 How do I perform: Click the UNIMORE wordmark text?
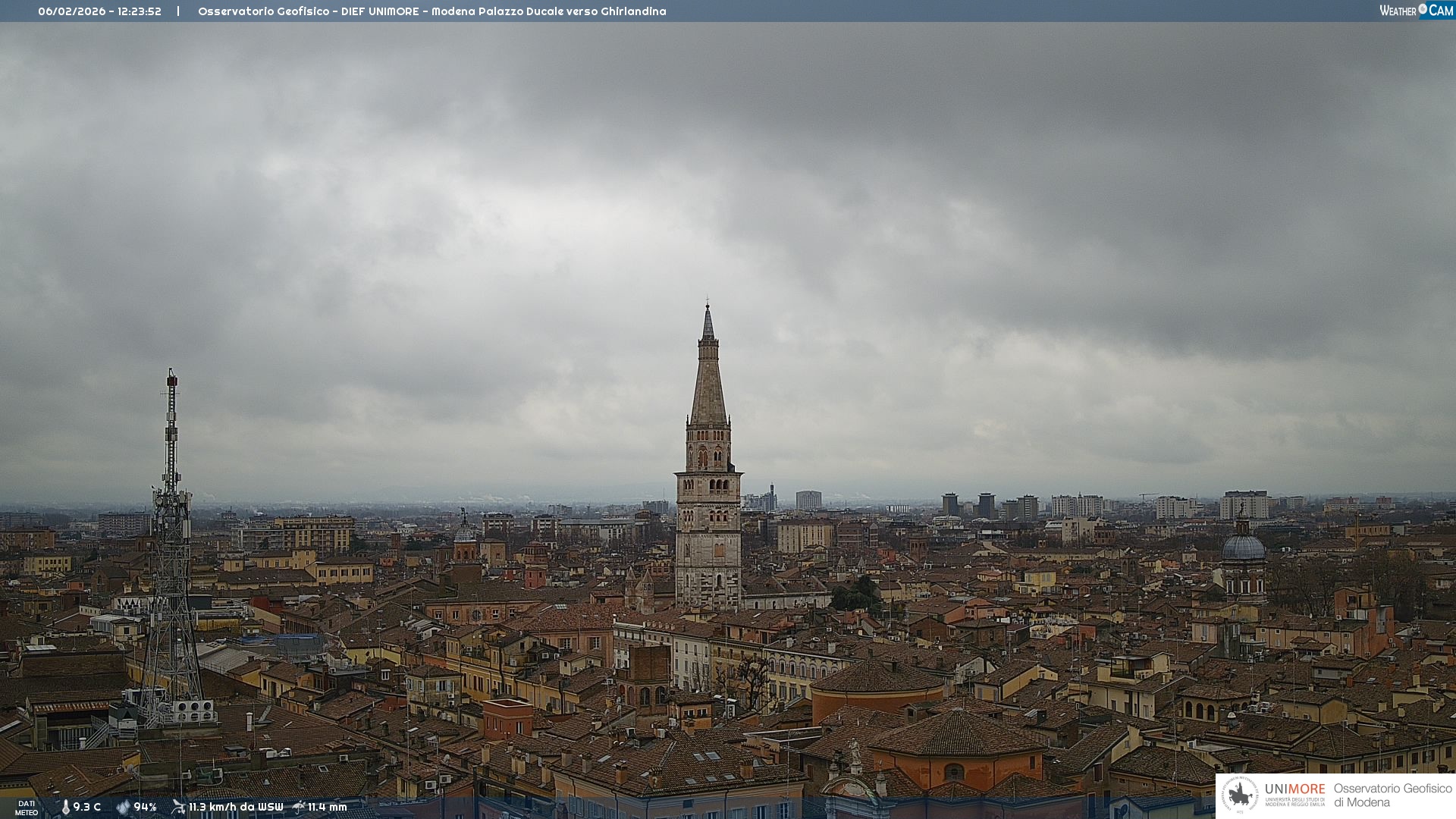1294,789
